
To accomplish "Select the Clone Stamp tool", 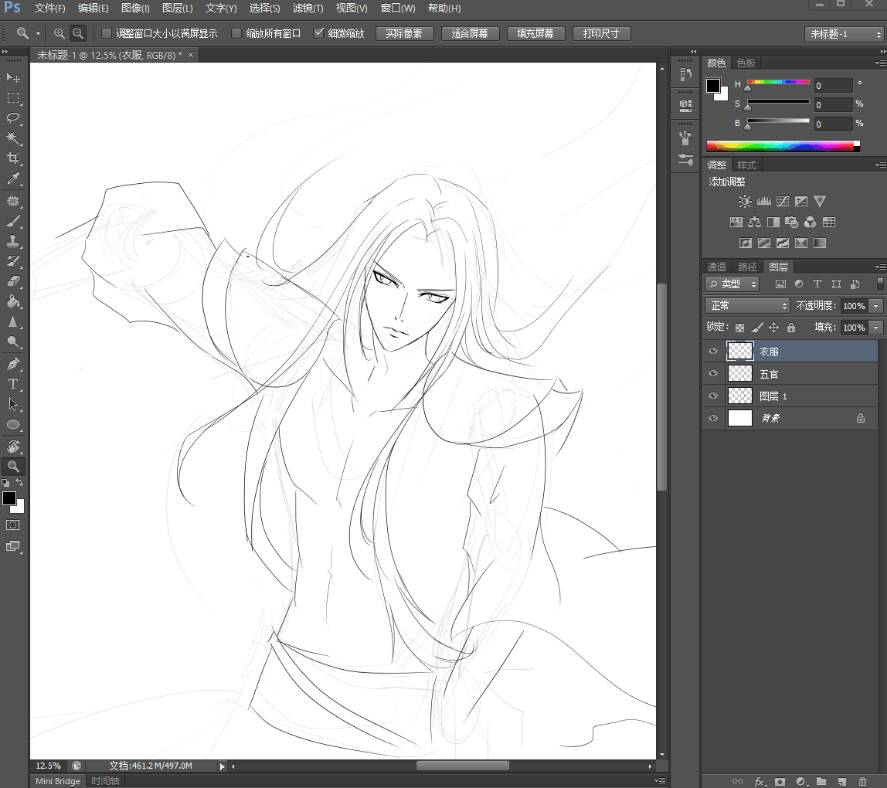I will pyautogui.click(x=13, y=241).
